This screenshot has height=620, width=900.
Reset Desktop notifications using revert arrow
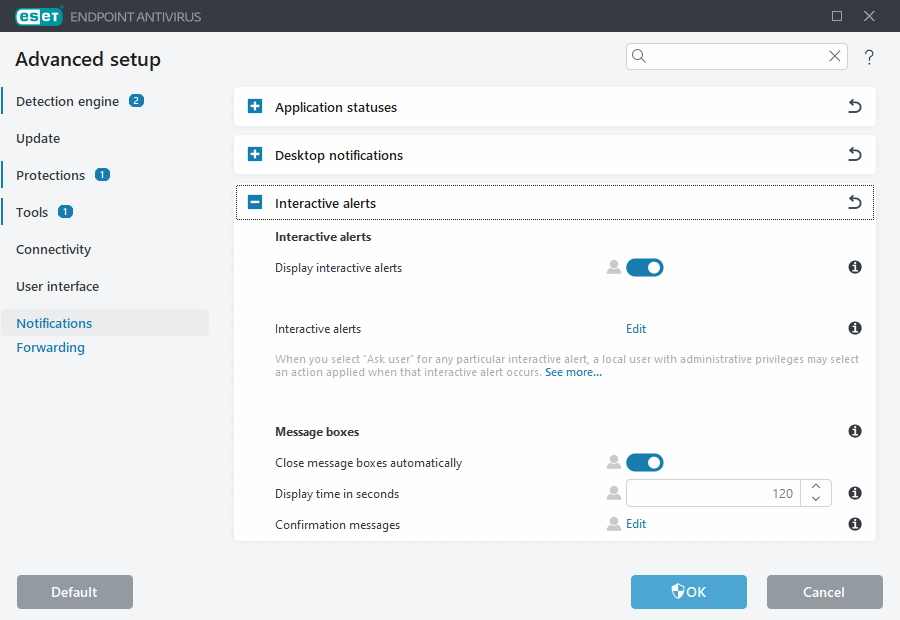click(x=854, y=154)
